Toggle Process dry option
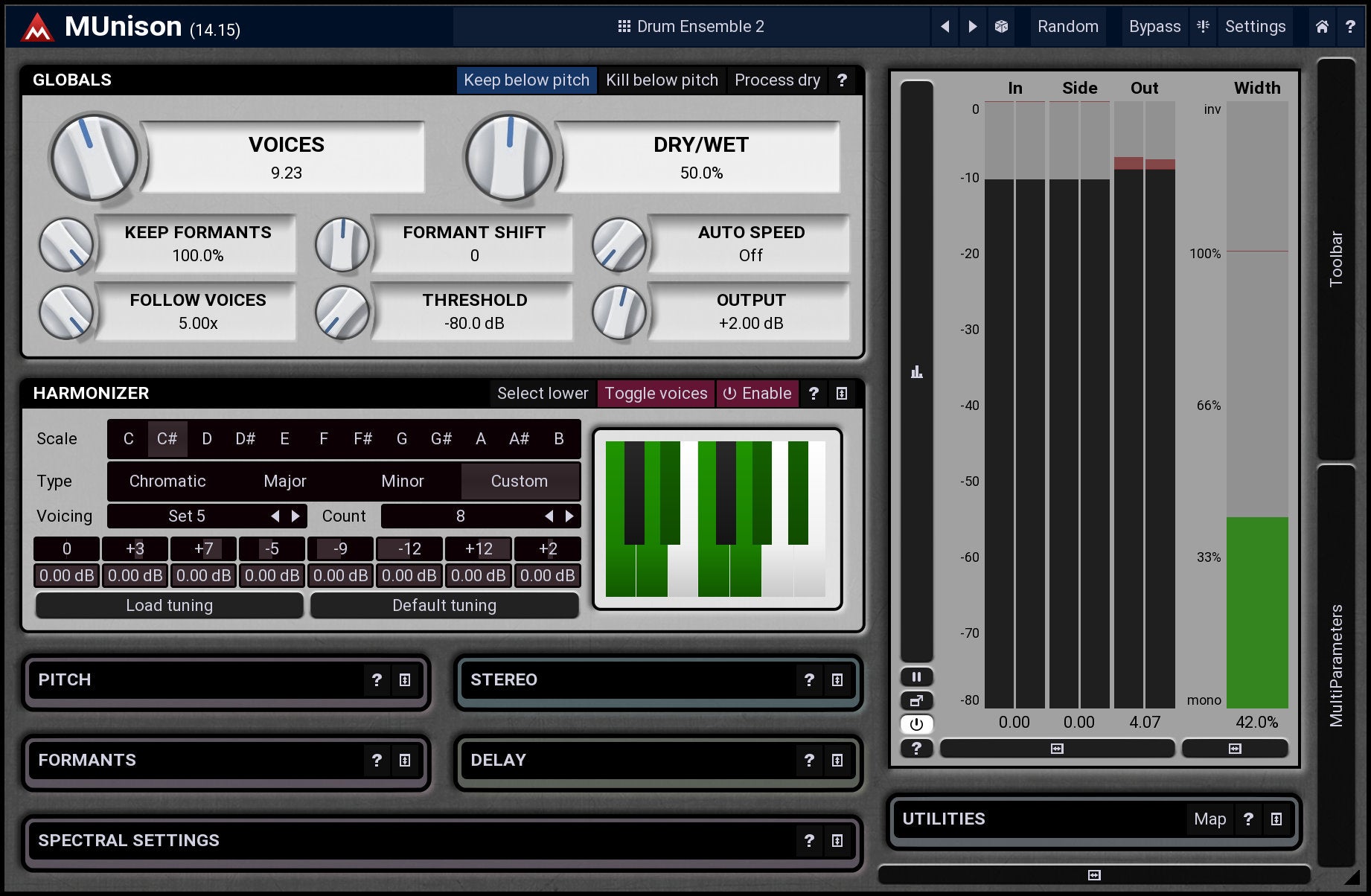Image resolution: width=1371 pixels, height=896 pixels. (777, 80)
